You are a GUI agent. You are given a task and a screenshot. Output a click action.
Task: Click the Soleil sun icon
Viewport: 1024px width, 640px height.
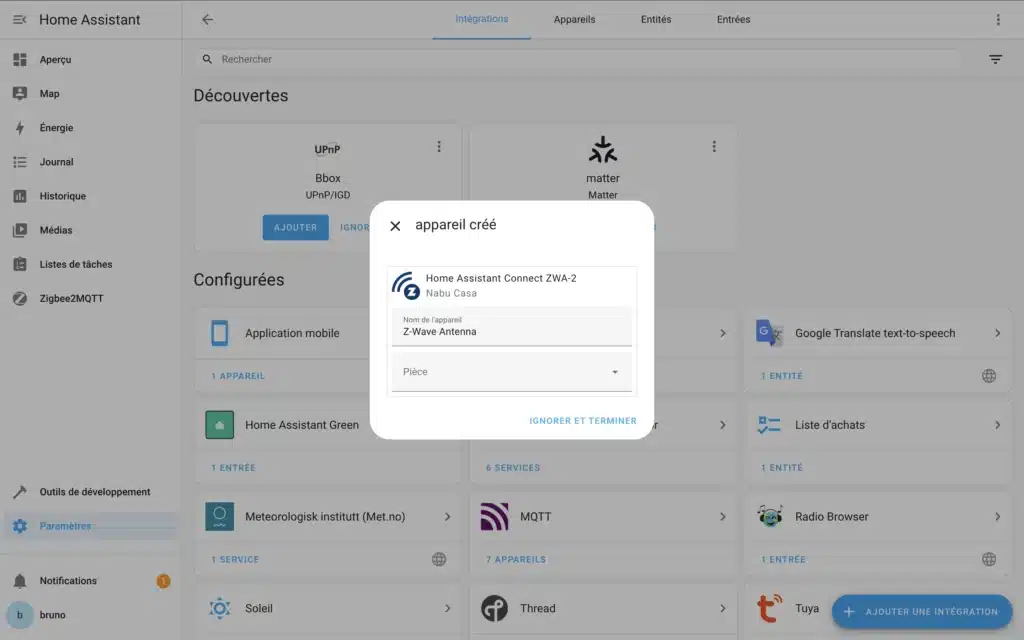(219, 608)
